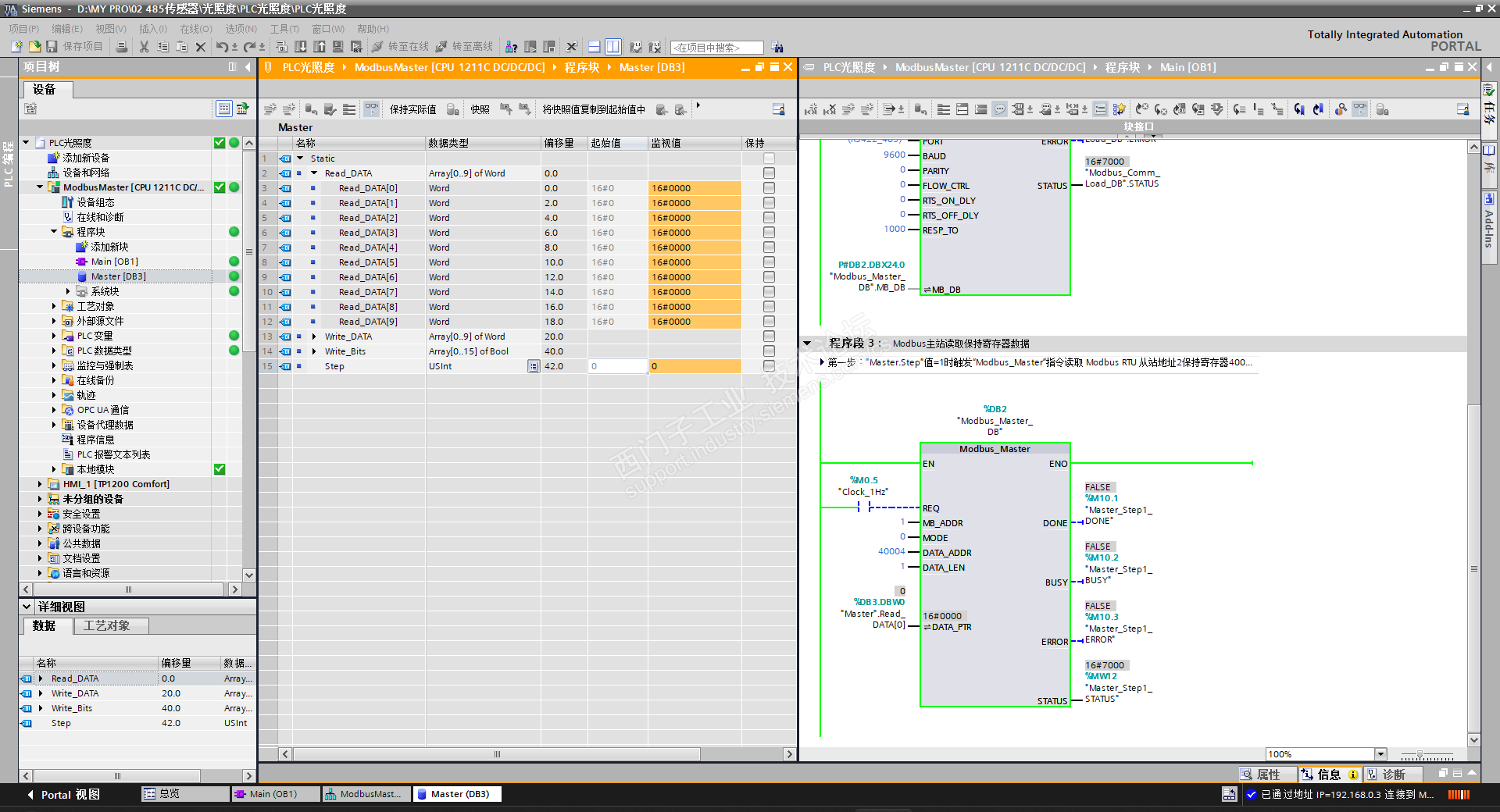Switch to the 工艺对象 tab
The width and height of the screenshot is (1500, 812).
tap(107, 625)
